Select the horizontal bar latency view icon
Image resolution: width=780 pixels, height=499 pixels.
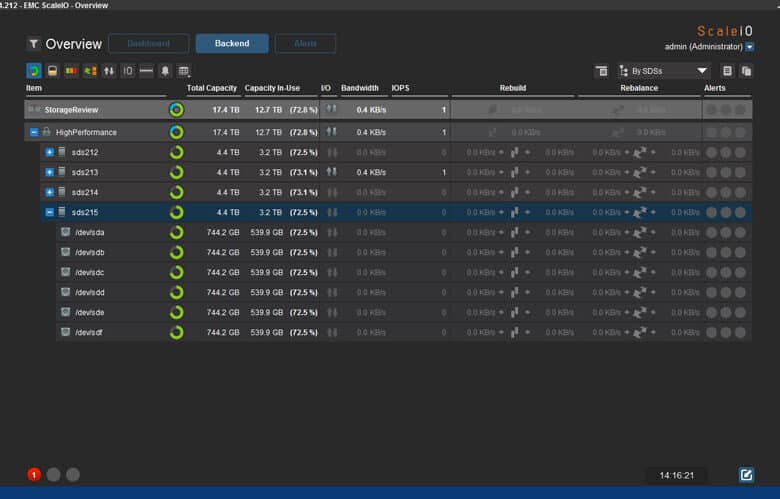coord(146,71)
